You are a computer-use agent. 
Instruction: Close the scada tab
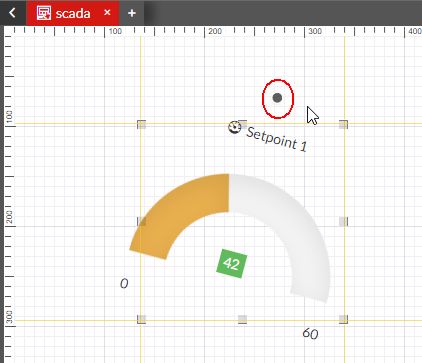[107, 12]
